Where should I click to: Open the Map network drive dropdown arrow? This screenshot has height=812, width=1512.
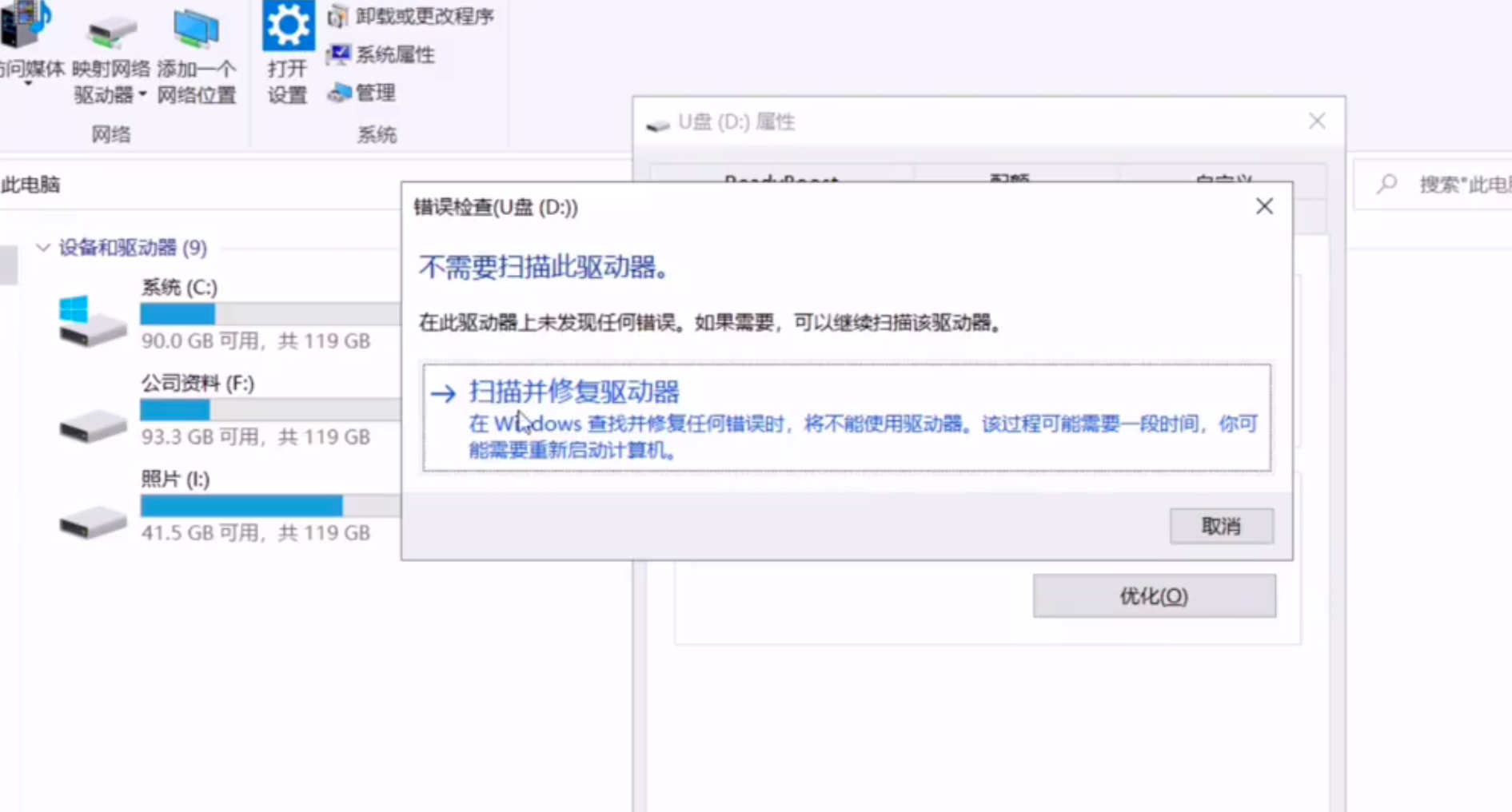[142, 94]
